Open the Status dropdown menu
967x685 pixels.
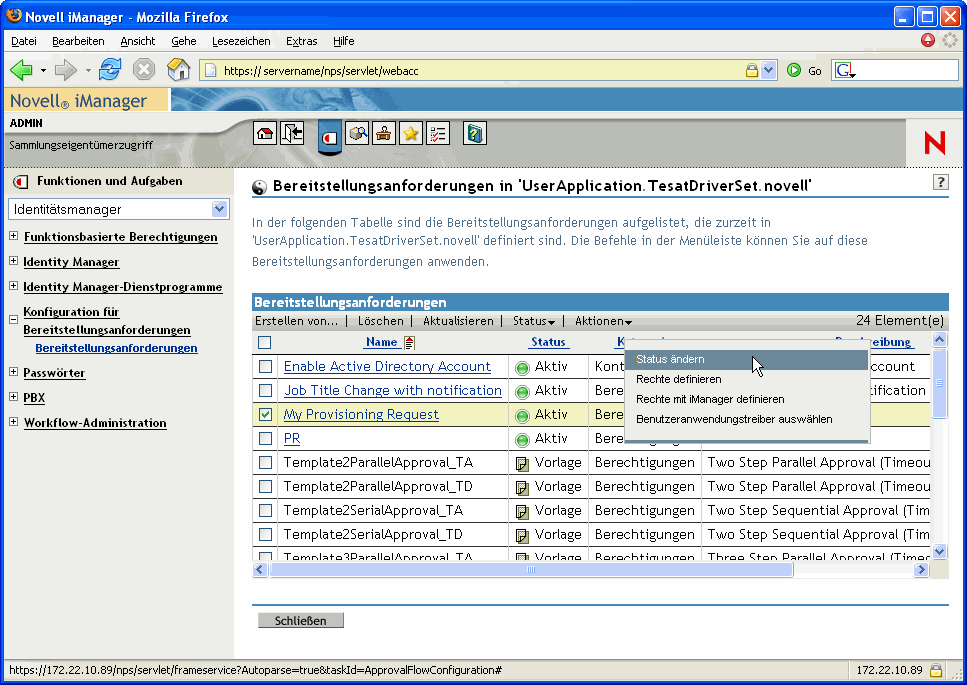click(x=533, y=321)
